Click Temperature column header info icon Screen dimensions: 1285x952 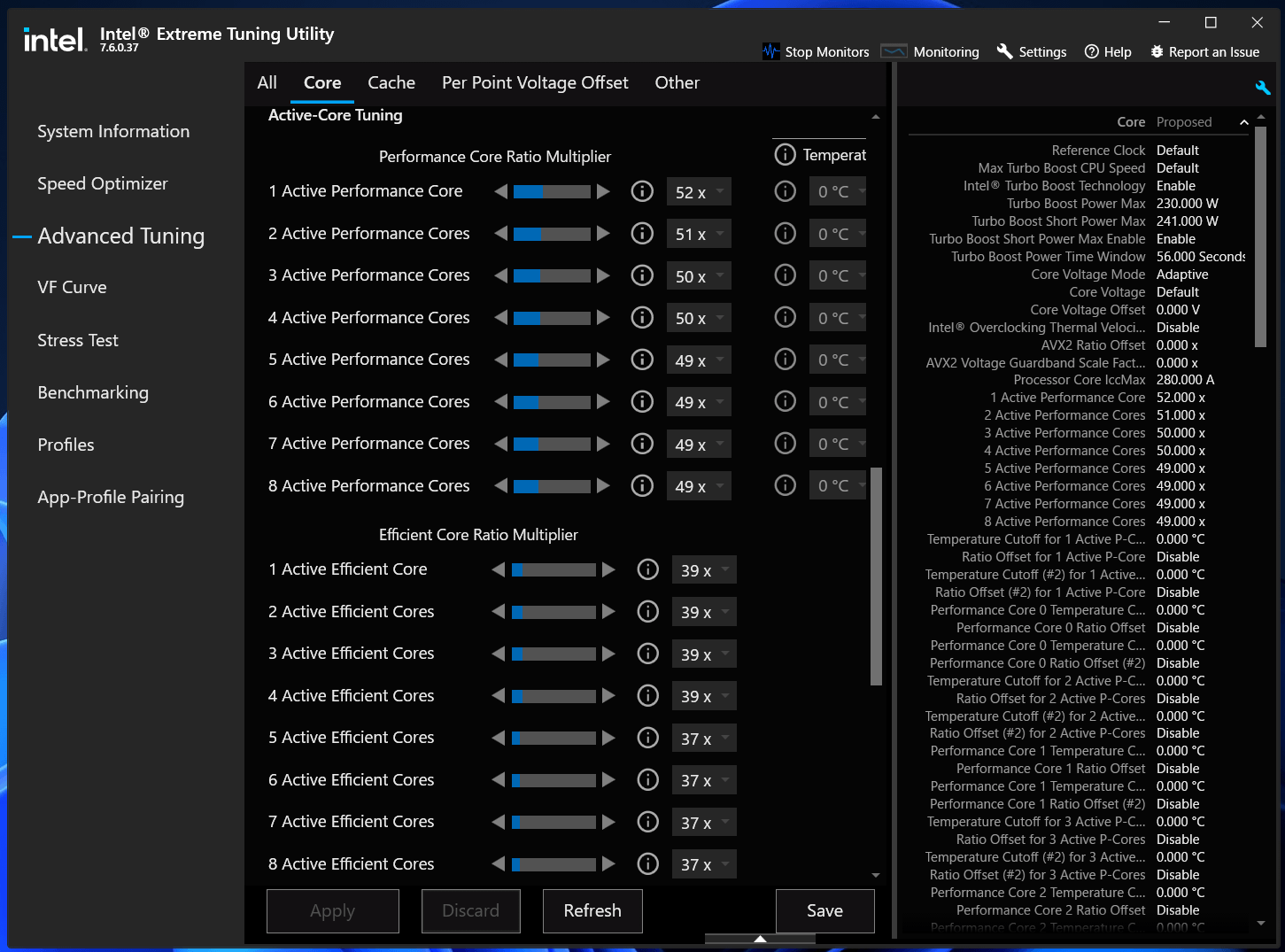pos(785,155)
